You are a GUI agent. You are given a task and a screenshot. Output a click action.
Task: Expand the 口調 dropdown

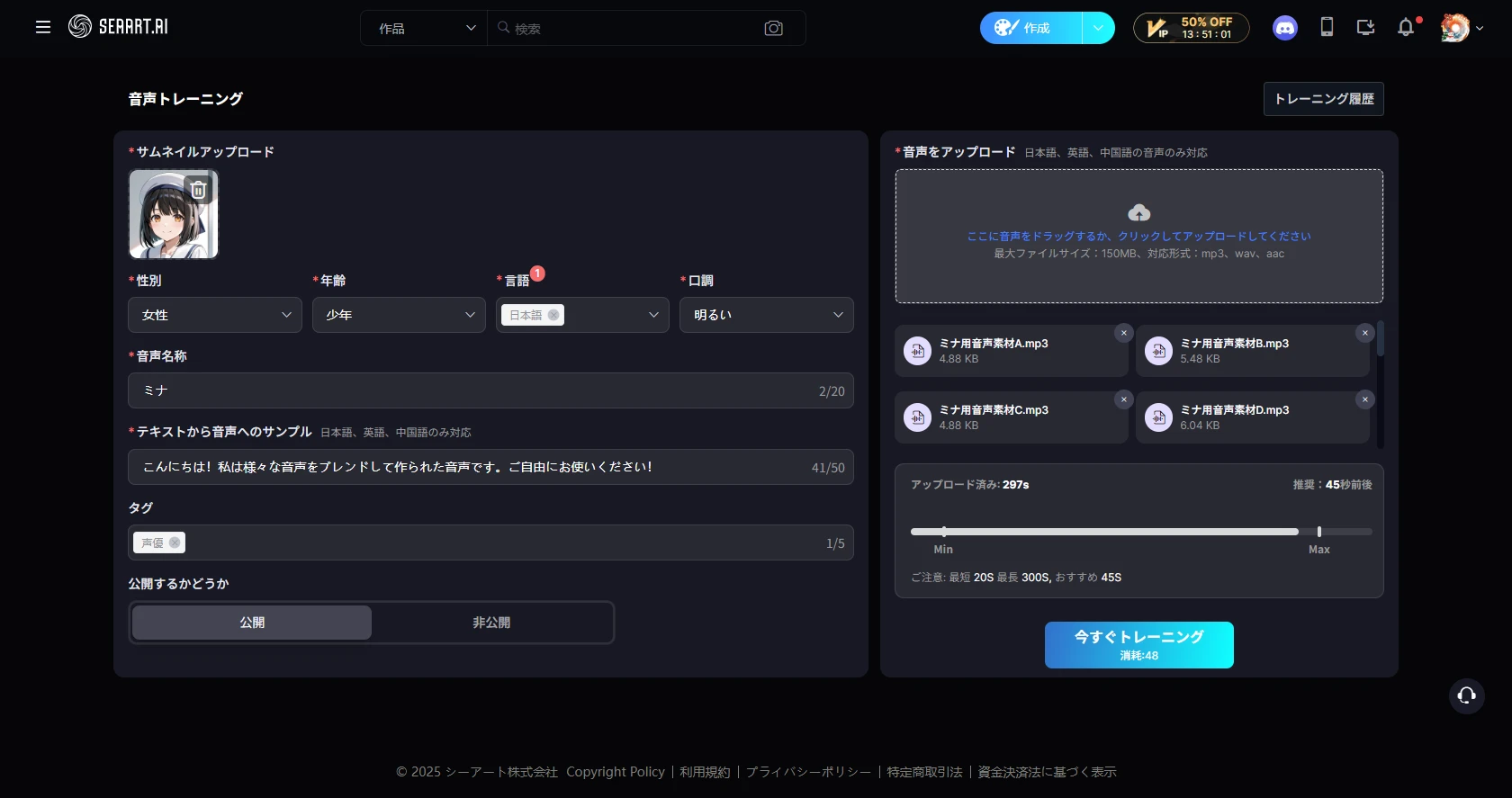[766, 315]
